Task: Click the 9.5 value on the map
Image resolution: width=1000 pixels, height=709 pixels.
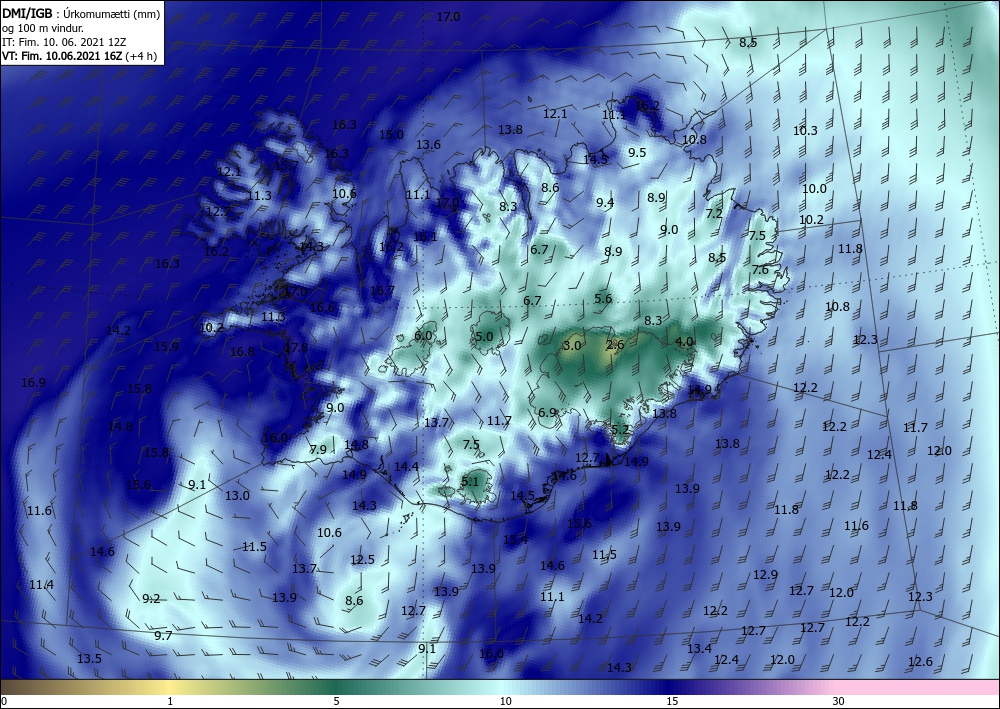Action: click(x=637, y=152)
